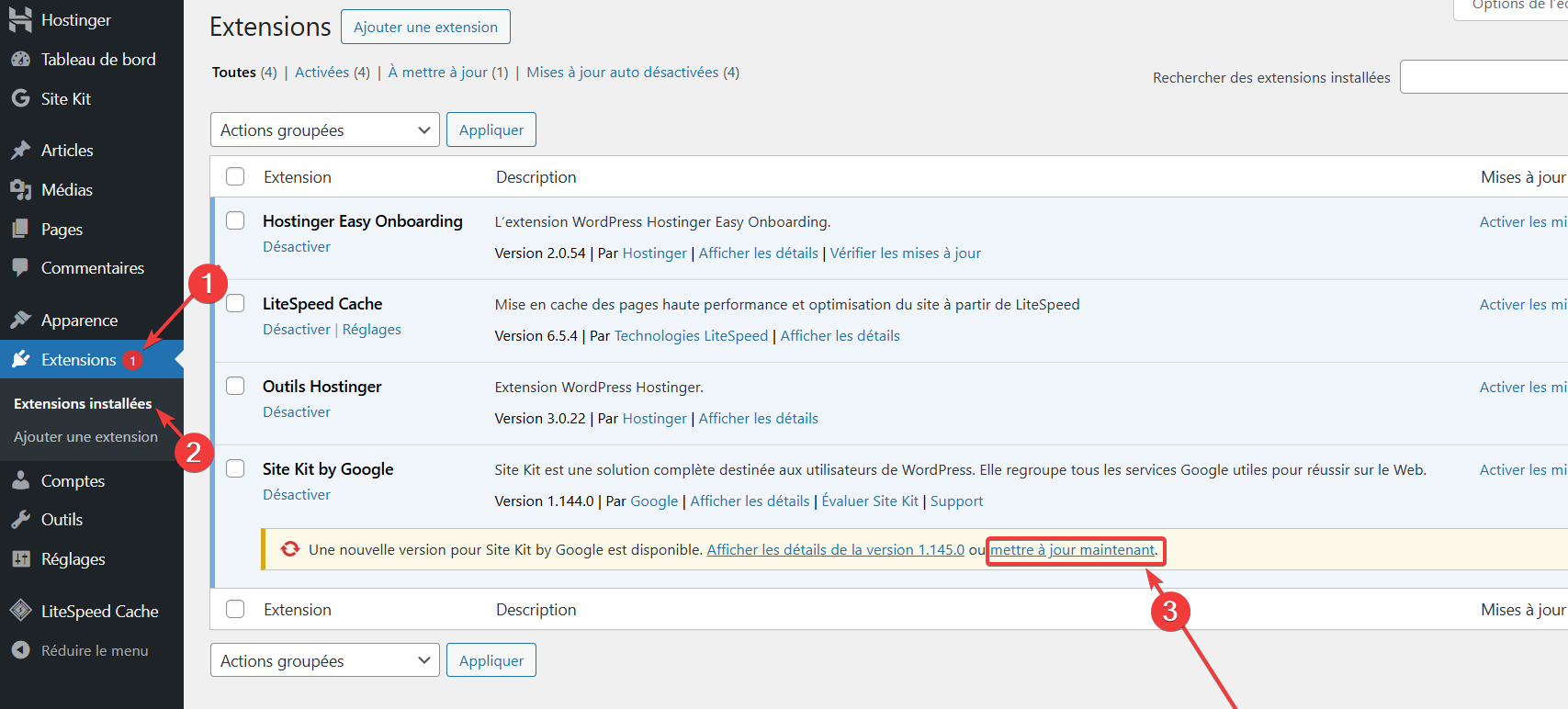1568x709 pixels.
Task: Click the Hostinger logo icon in sidebar
Action: coord(20,19)
